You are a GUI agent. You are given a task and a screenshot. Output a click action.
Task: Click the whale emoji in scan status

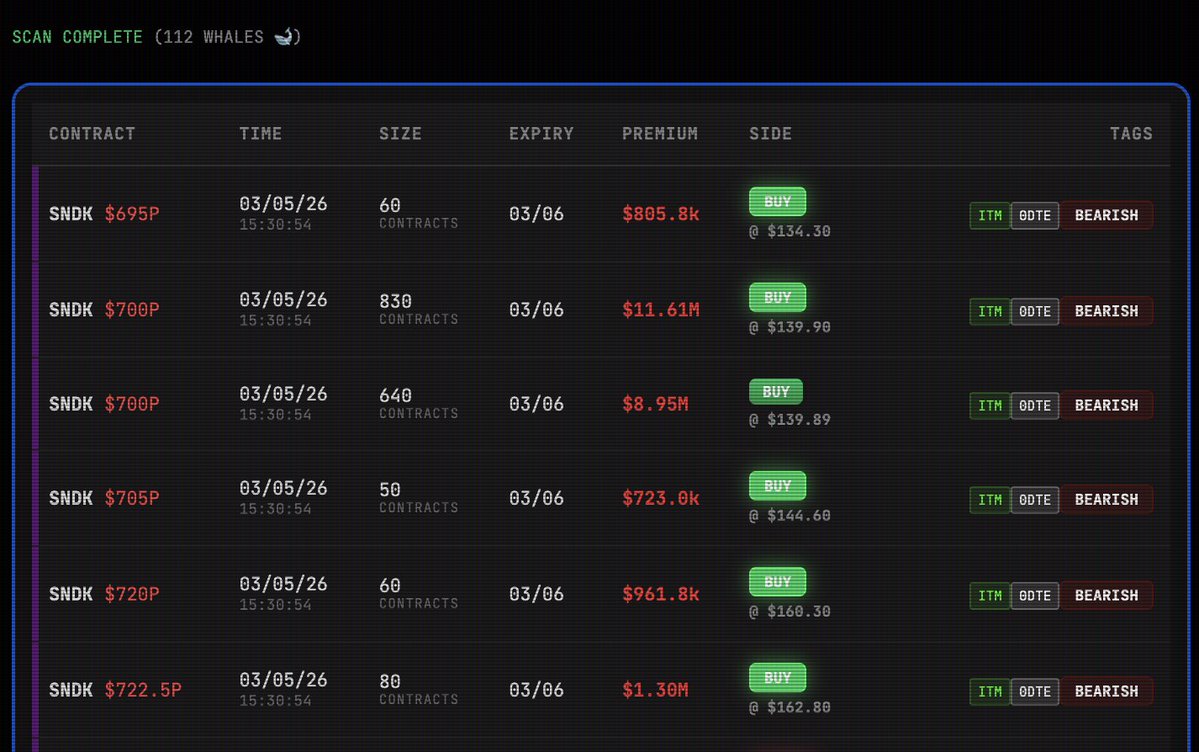click(284, 37)
